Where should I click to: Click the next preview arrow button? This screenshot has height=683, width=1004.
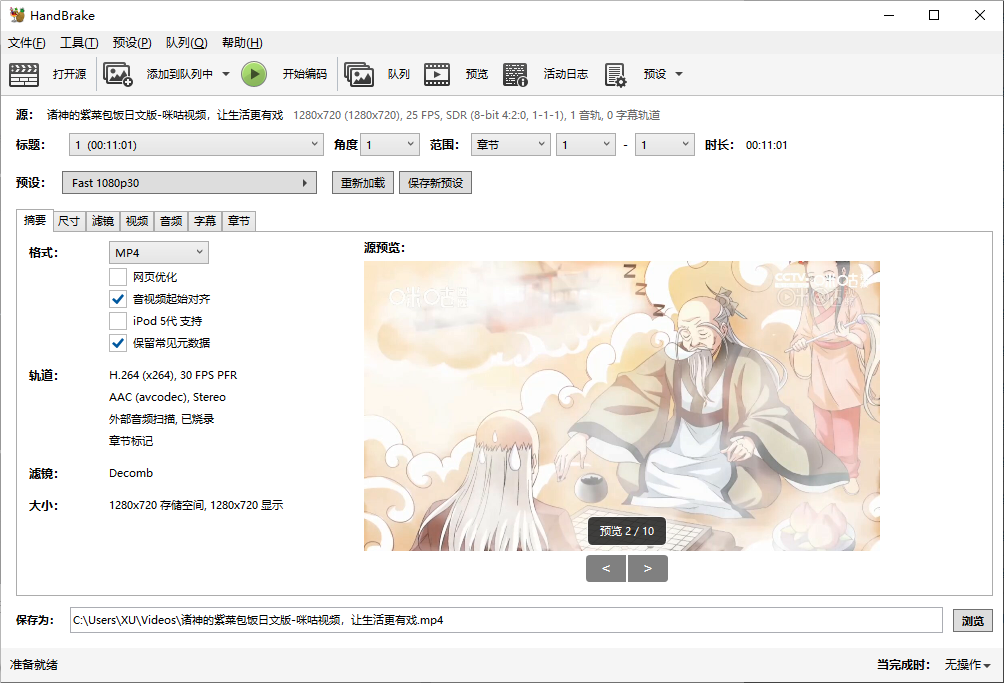[x=648, y=569]
